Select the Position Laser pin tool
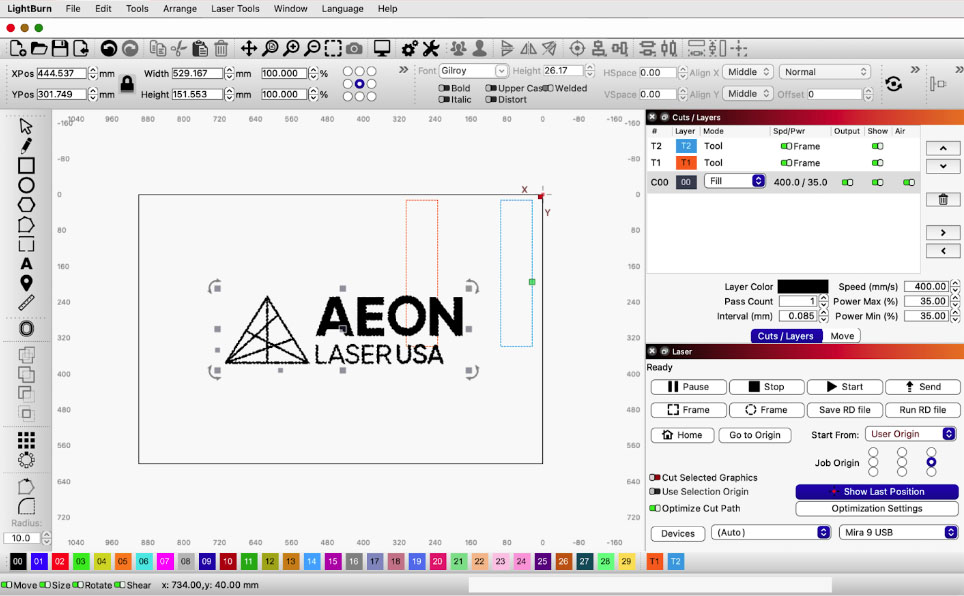 coord(26,283)
